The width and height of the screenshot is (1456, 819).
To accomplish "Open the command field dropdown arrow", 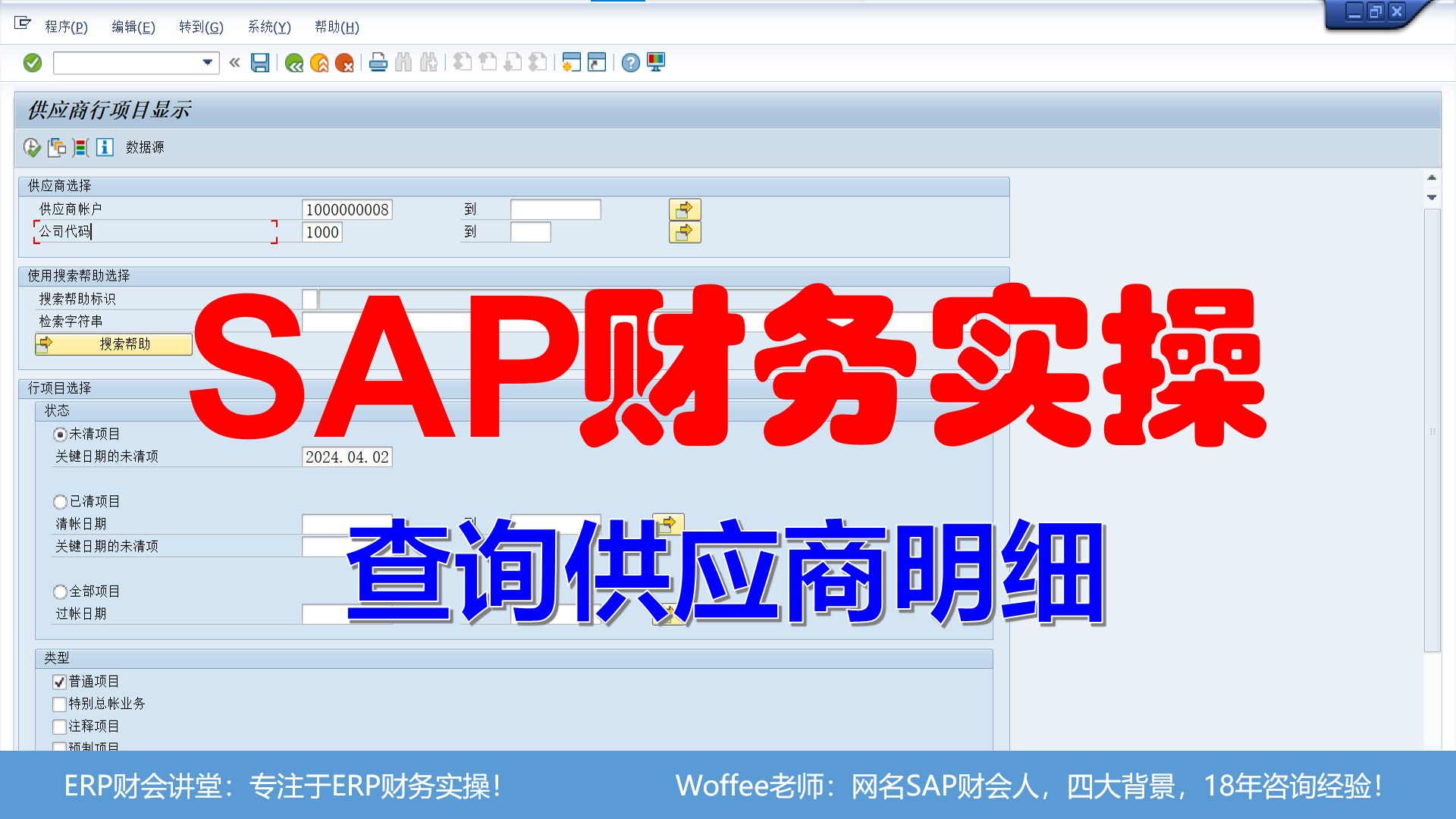I will point(207,63).
